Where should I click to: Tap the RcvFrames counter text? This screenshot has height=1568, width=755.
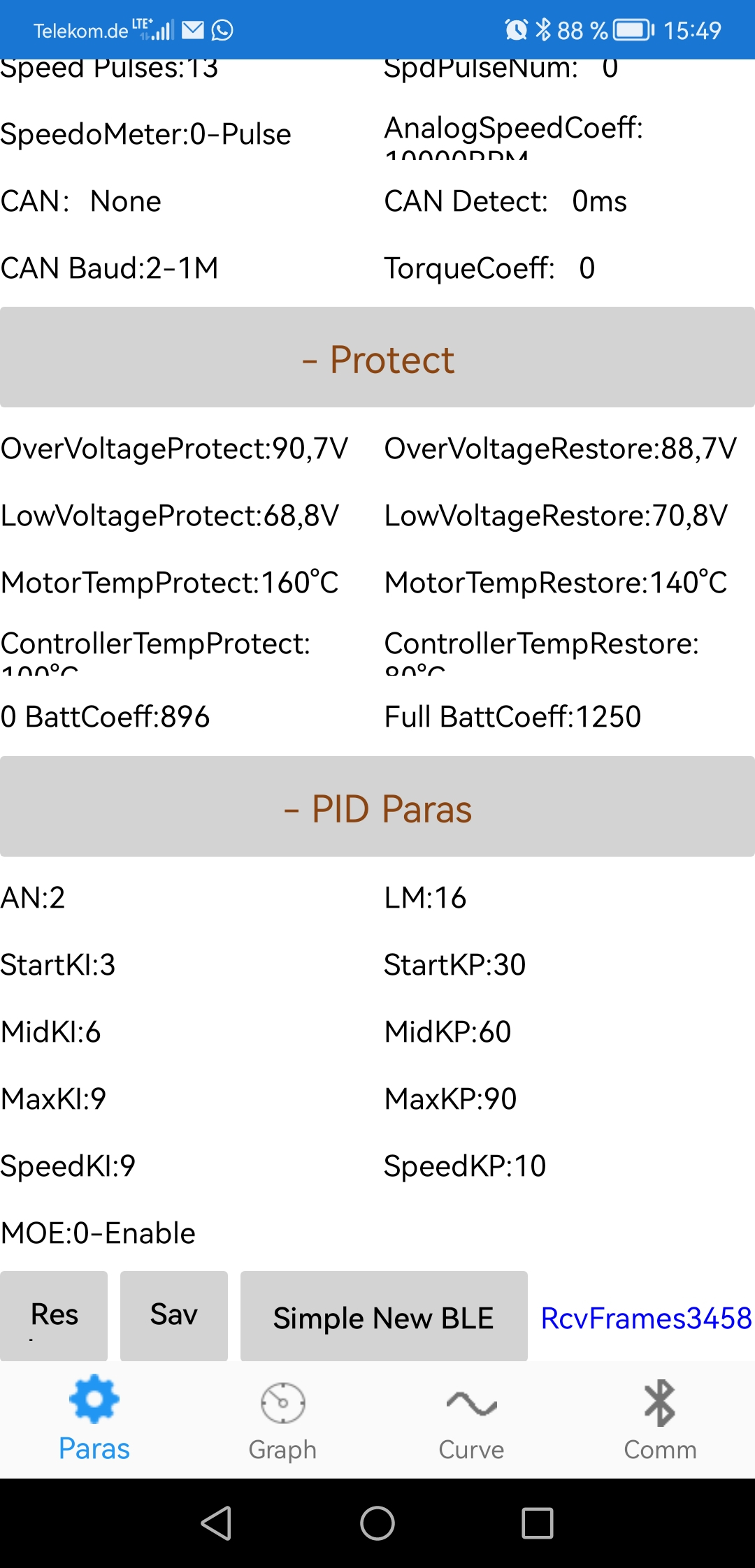point(646,1318)
